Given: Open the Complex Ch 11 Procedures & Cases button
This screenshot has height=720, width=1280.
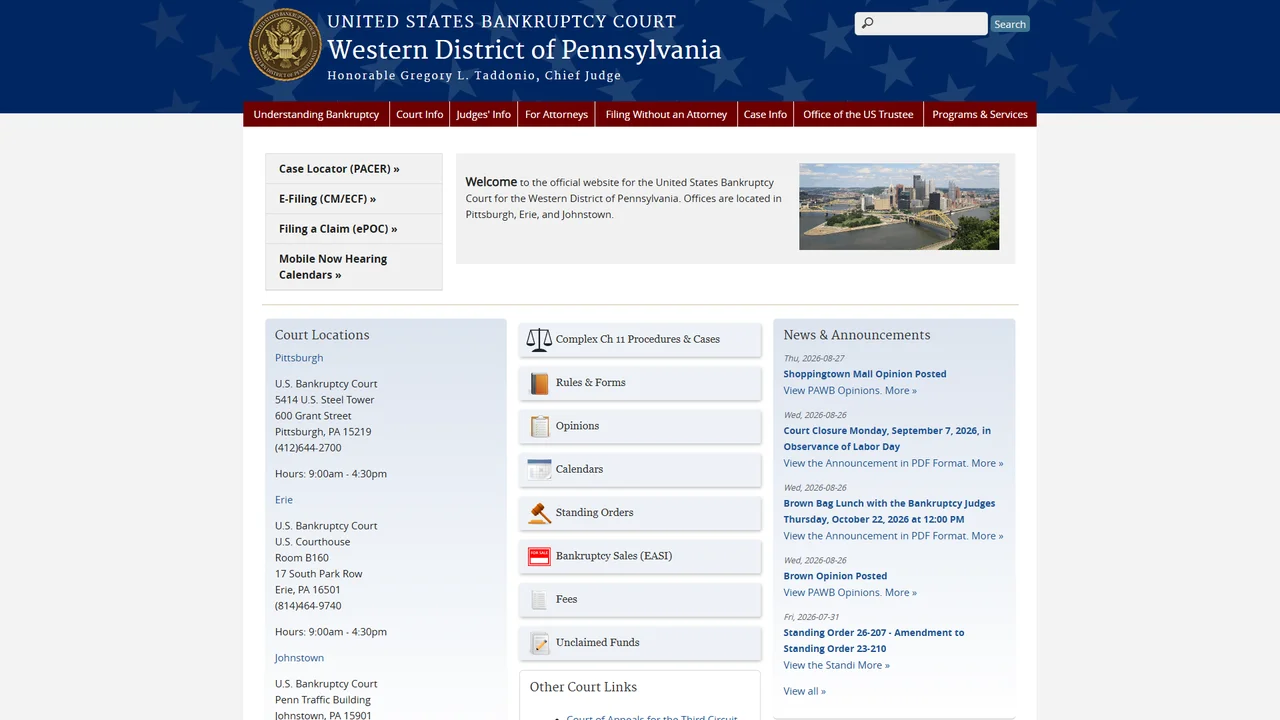Looking at the screenshot, I should pyautogui.click(x=640, y=340).
